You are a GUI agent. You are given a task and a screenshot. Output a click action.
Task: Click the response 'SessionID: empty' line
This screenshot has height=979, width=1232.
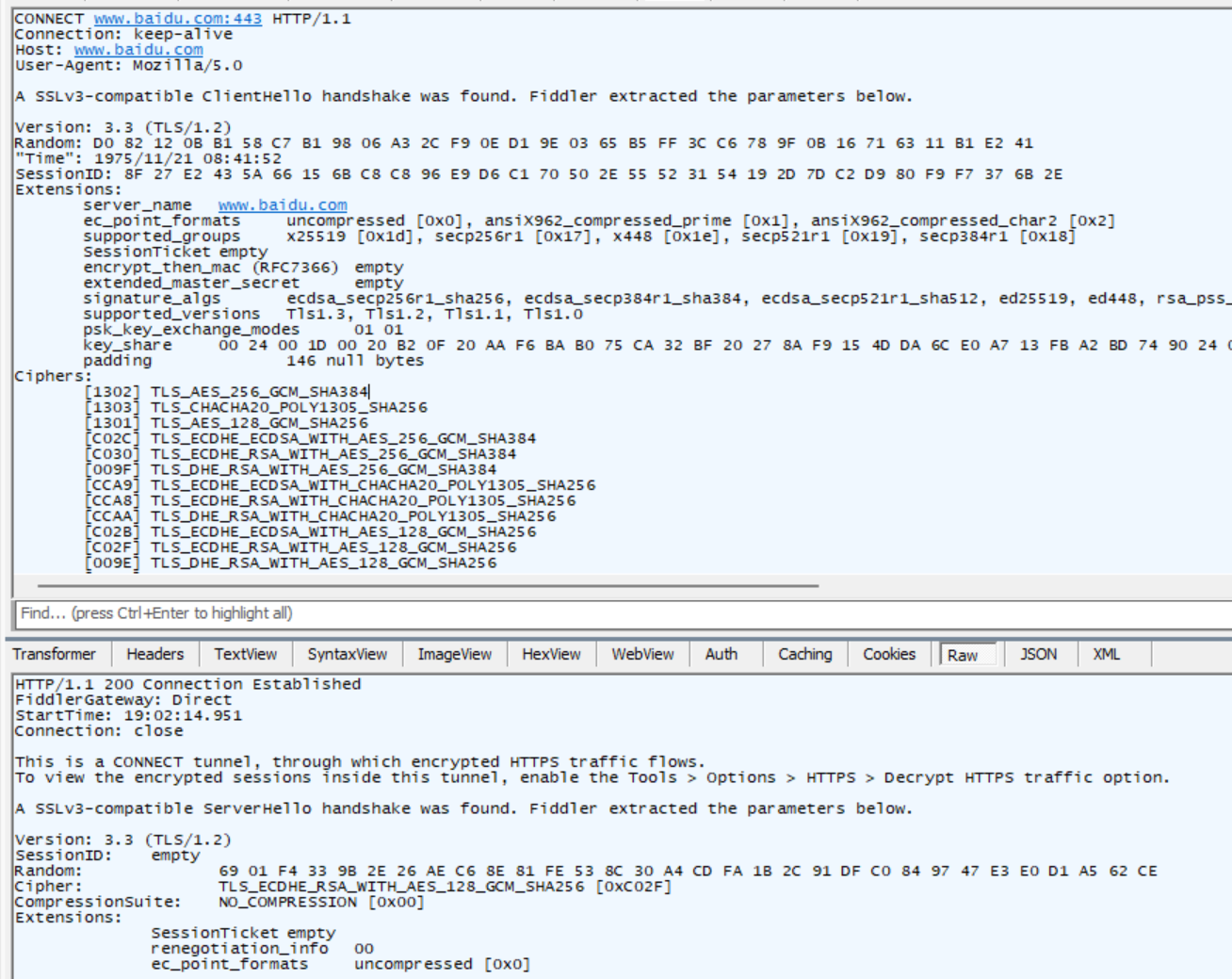click(x=107, y=856)
